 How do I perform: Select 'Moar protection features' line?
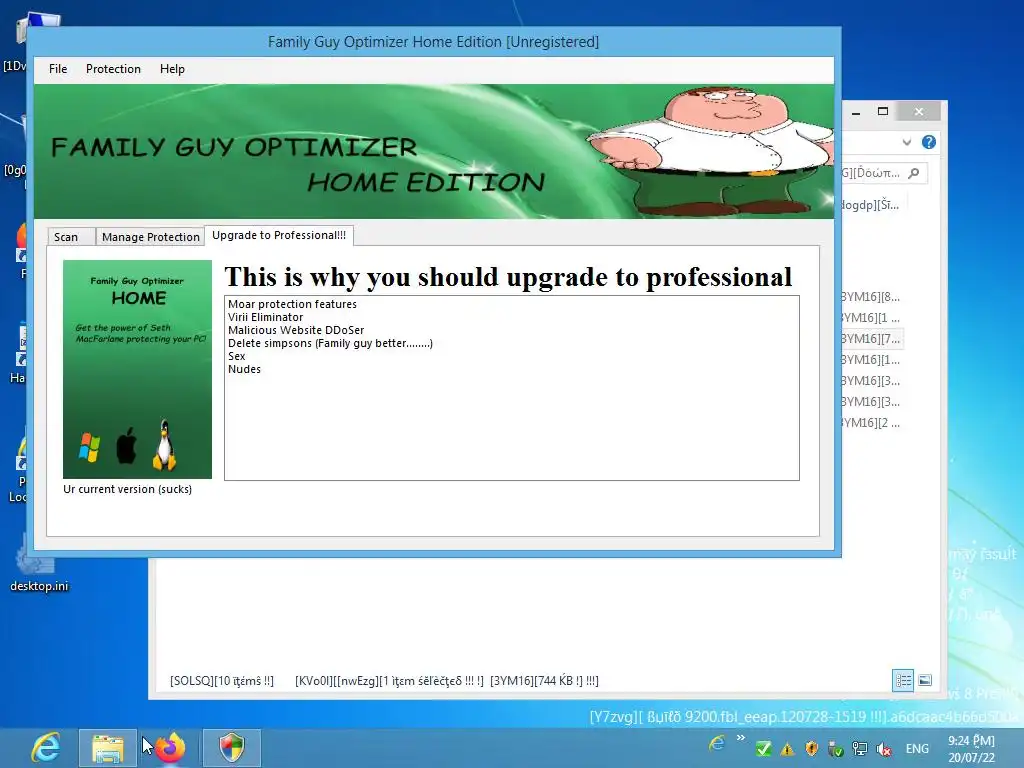coord(292,304)
